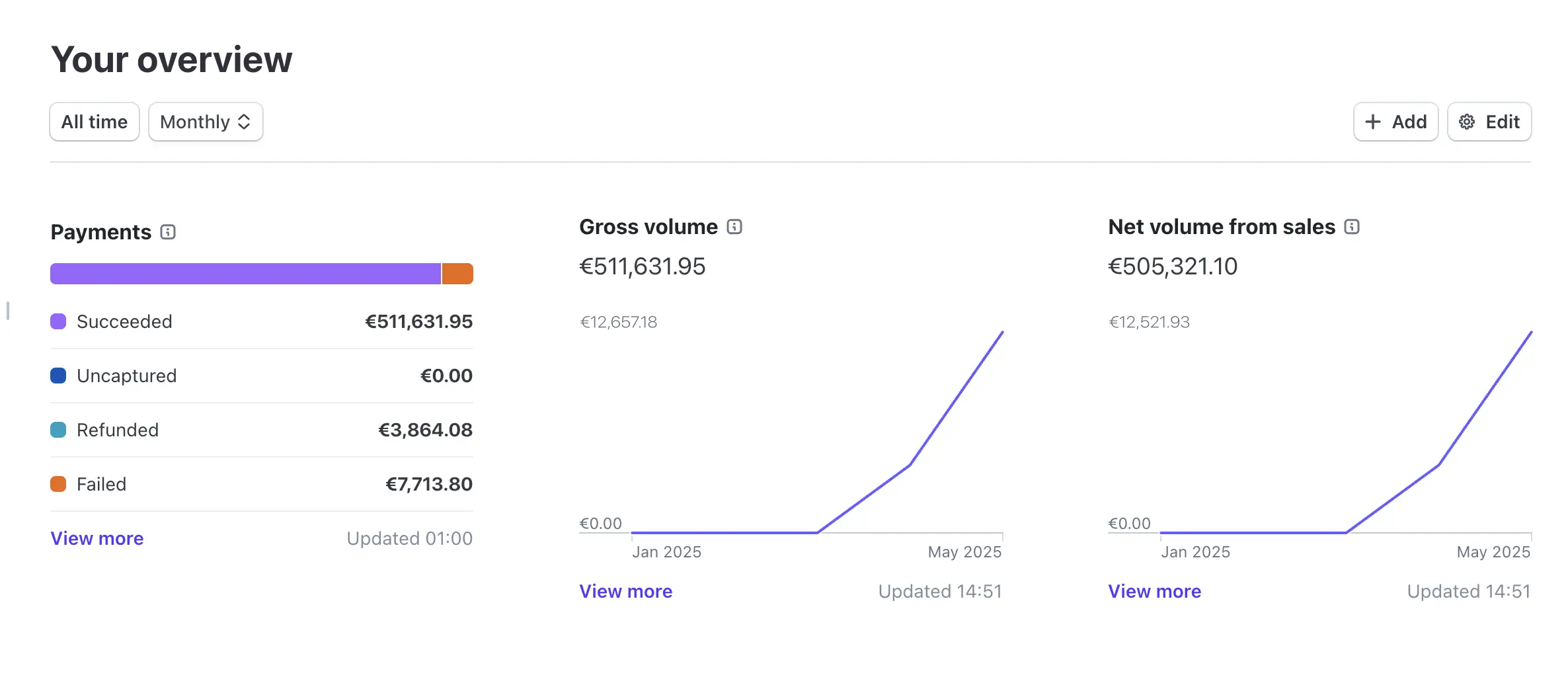Open View more under Gross volume
This screenshot has width=1568, height=681.
626,591
